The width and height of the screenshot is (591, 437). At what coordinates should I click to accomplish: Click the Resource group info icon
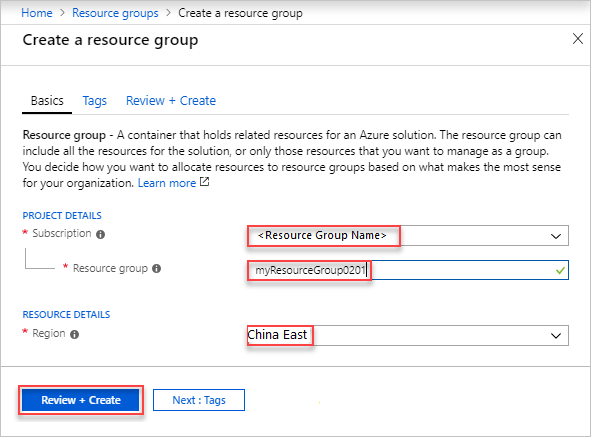tap(156, 268)
